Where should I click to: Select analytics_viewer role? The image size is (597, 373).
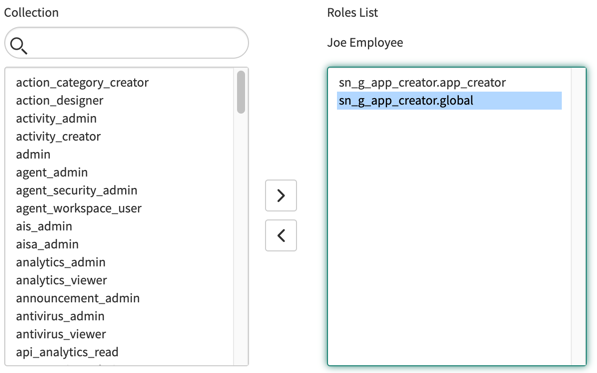[x=61, y=280]
